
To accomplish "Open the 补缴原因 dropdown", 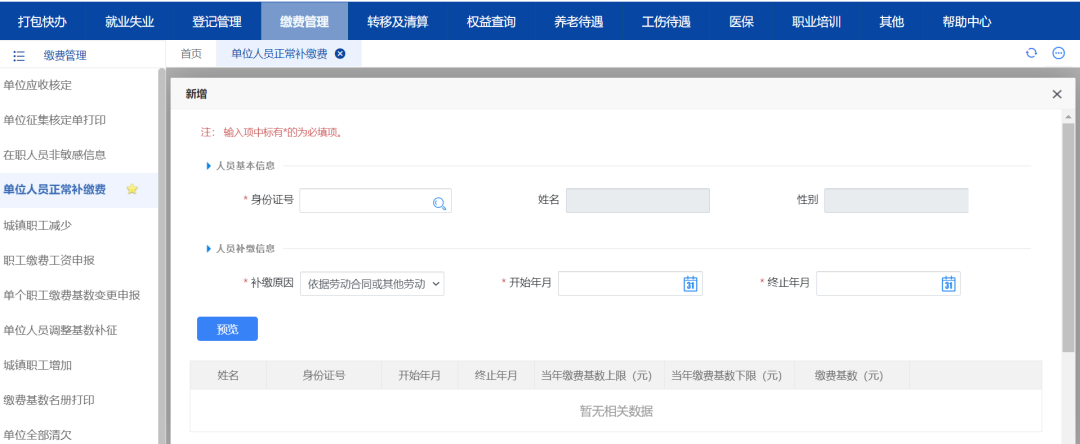I will pos(371,284).
